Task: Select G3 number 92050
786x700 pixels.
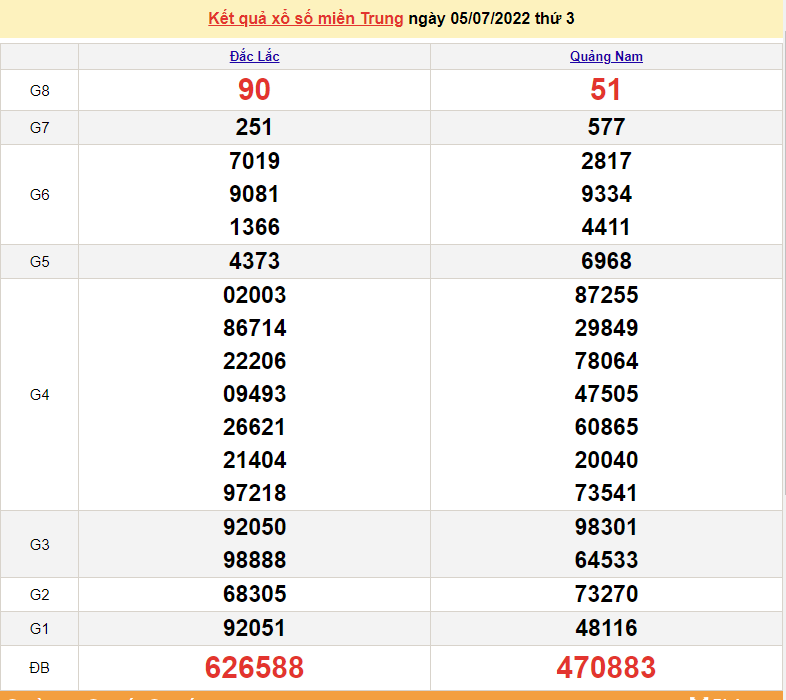Action: click(254, 527)
